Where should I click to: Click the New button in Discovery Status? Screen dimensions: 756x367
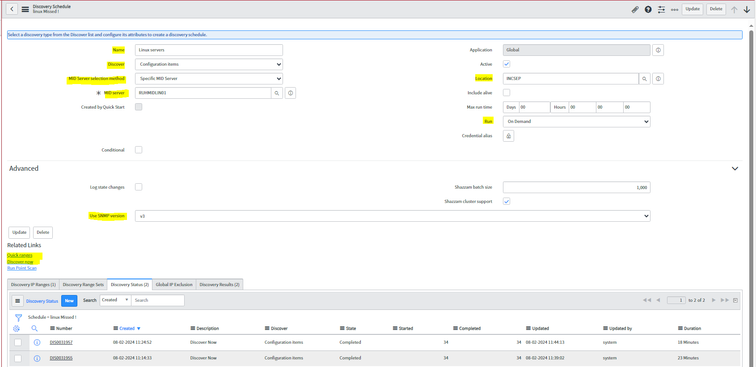[69, 300]
